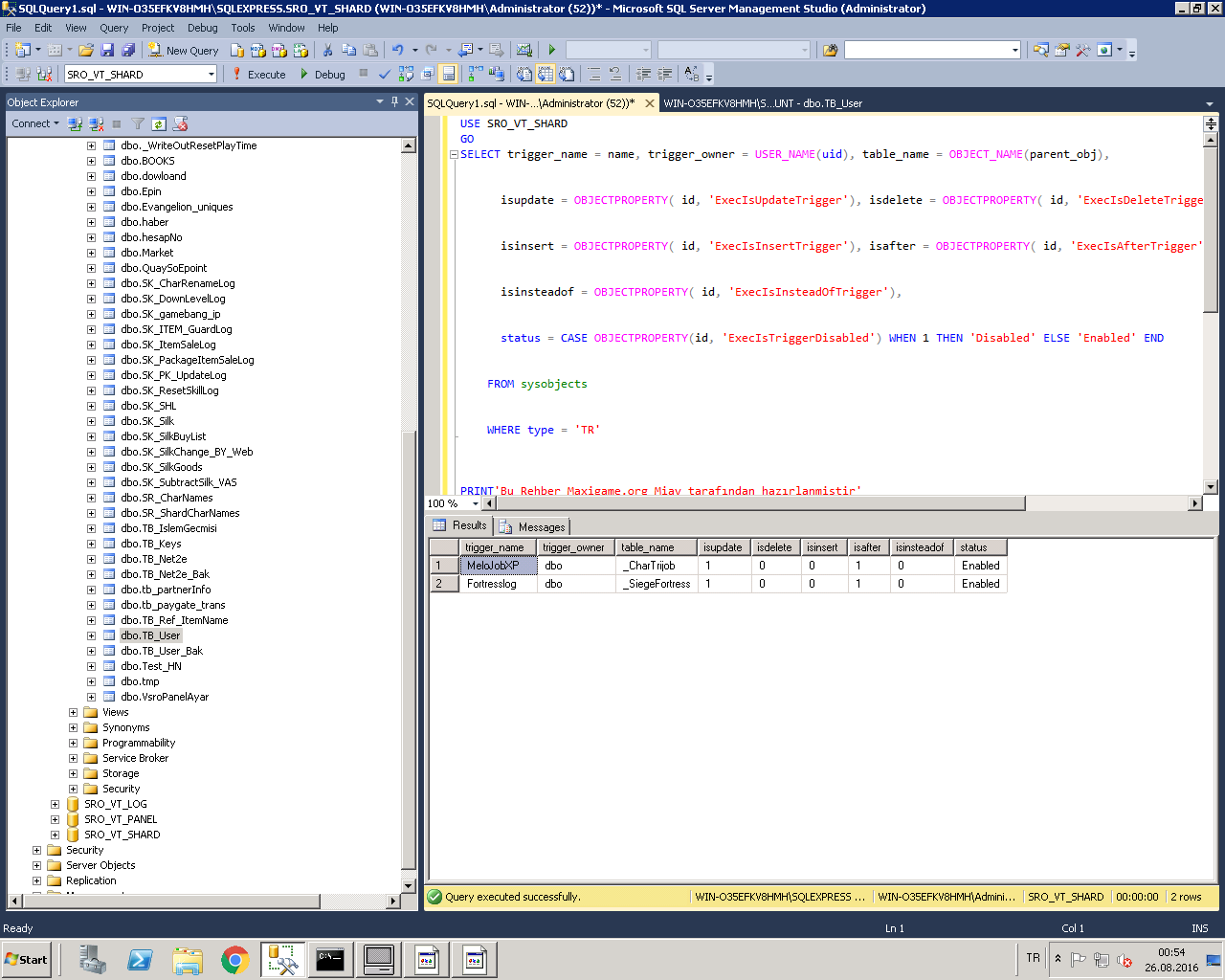Click the Object Explorer Filter funnel icon
This screenshot has width=1225, height=980.
coord(138,123)
